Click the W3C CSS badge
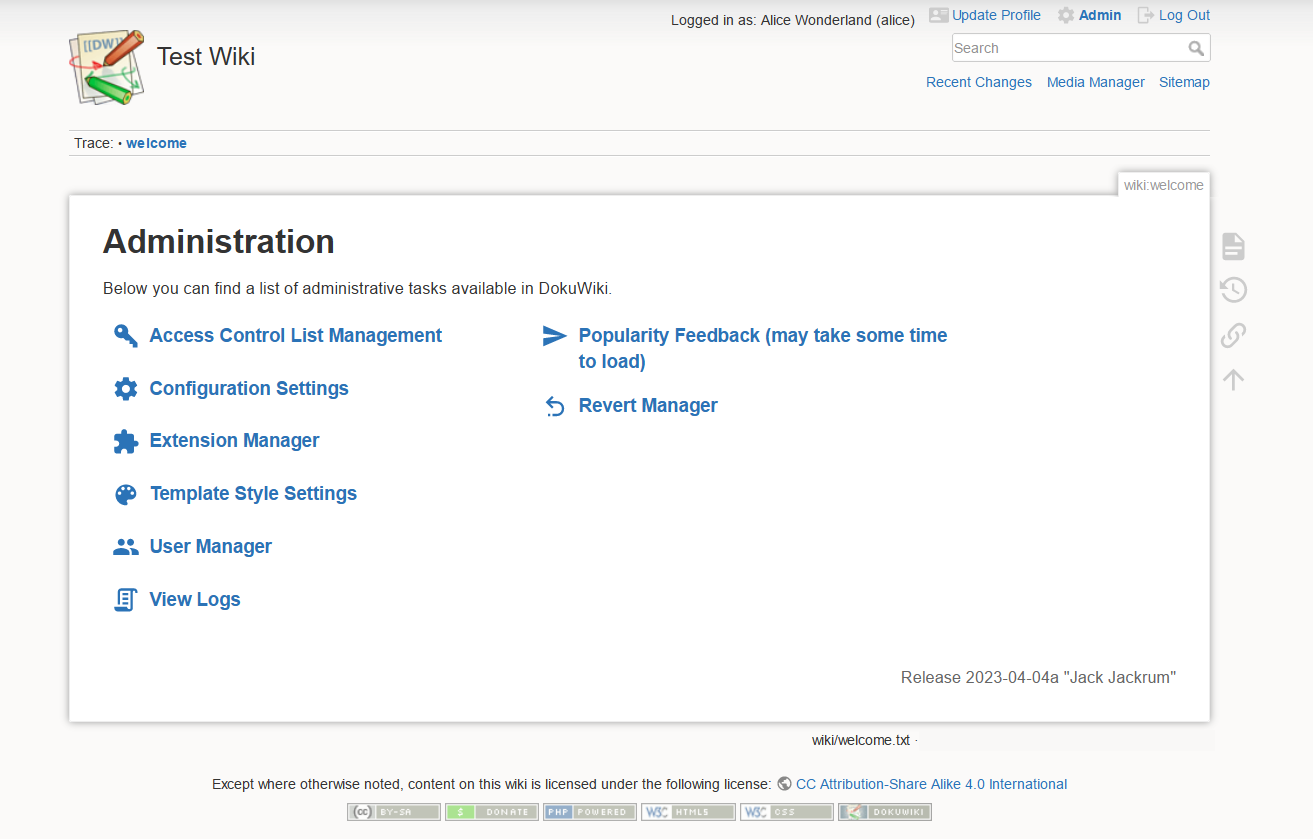The image size is (1313, 839). click(x=787, y=812)
